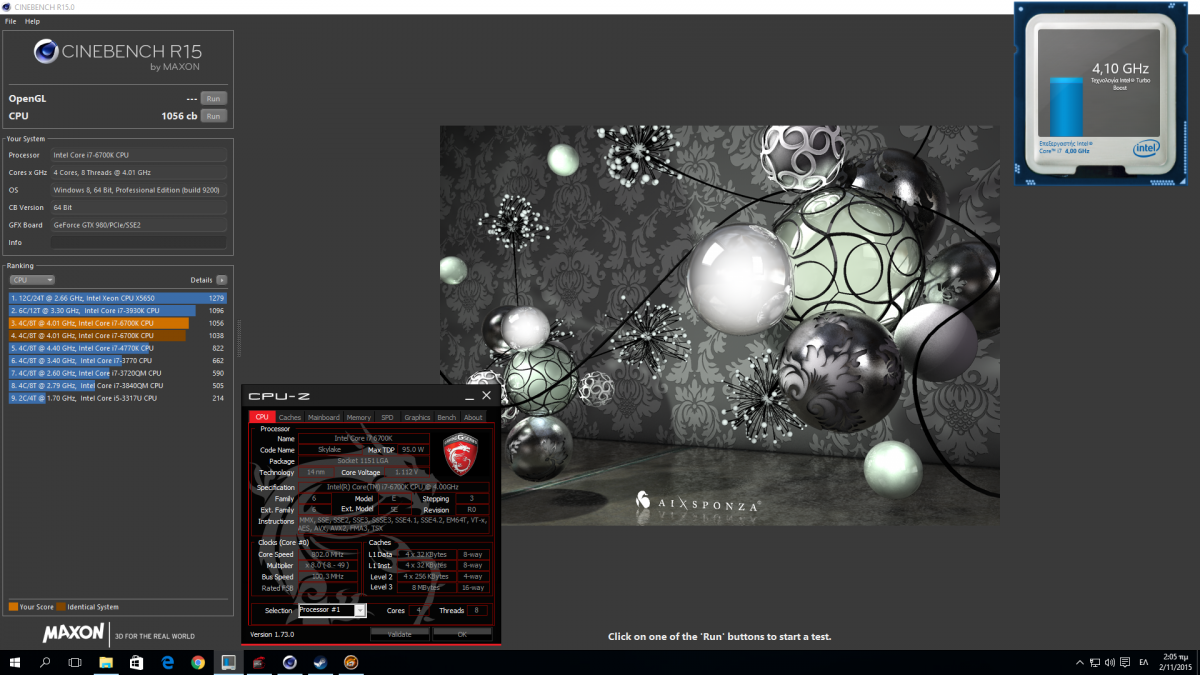Click OK in the CPU-Z window
The width and height of the screenshot is (1200, 675).
click(462, 634)
